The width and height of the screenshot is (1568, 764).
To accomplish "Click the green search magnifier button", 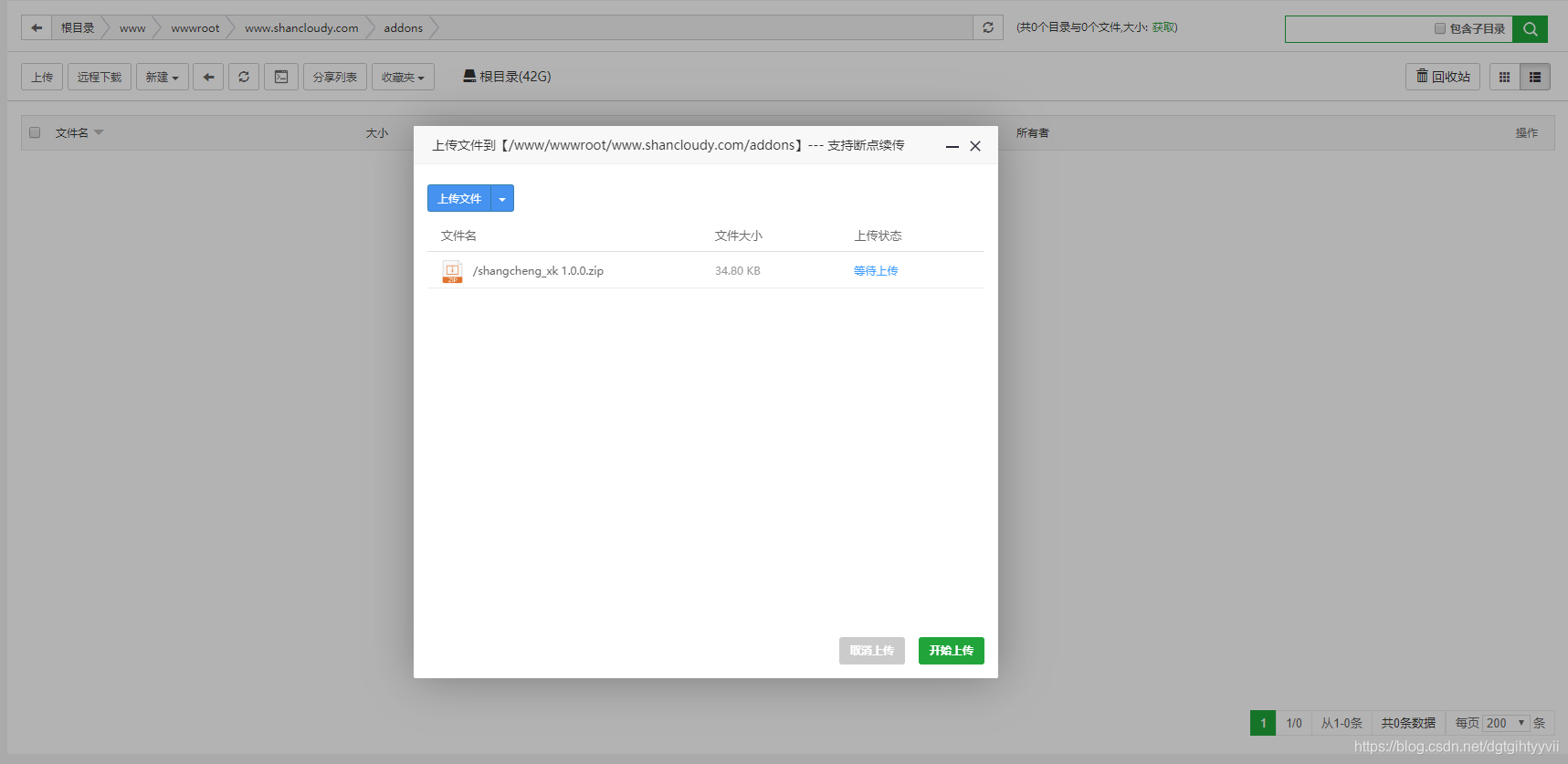I will tap(1530, 29).
